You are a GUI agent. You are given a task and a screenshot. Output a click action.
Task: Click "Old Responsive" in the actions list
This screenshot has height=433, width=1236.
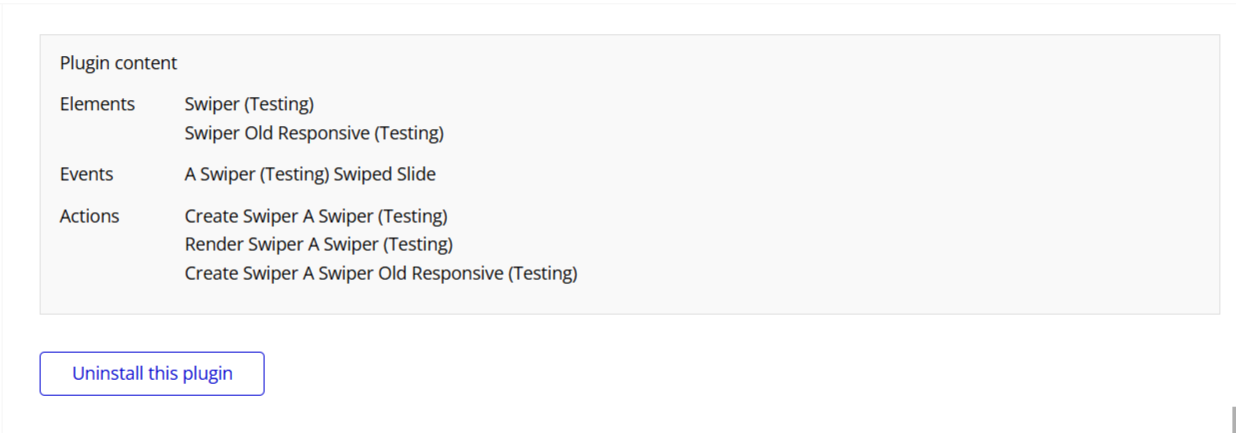point(455,273)
